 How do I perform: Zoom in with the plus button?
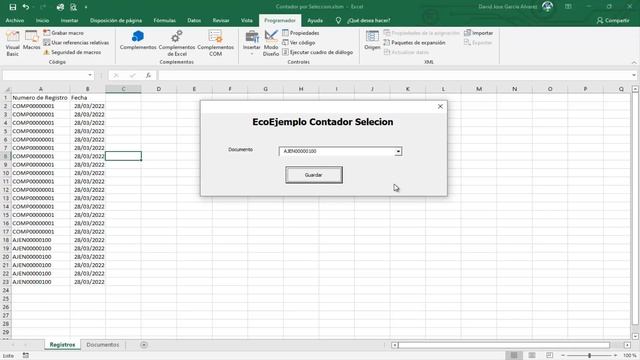coord(615,355)
